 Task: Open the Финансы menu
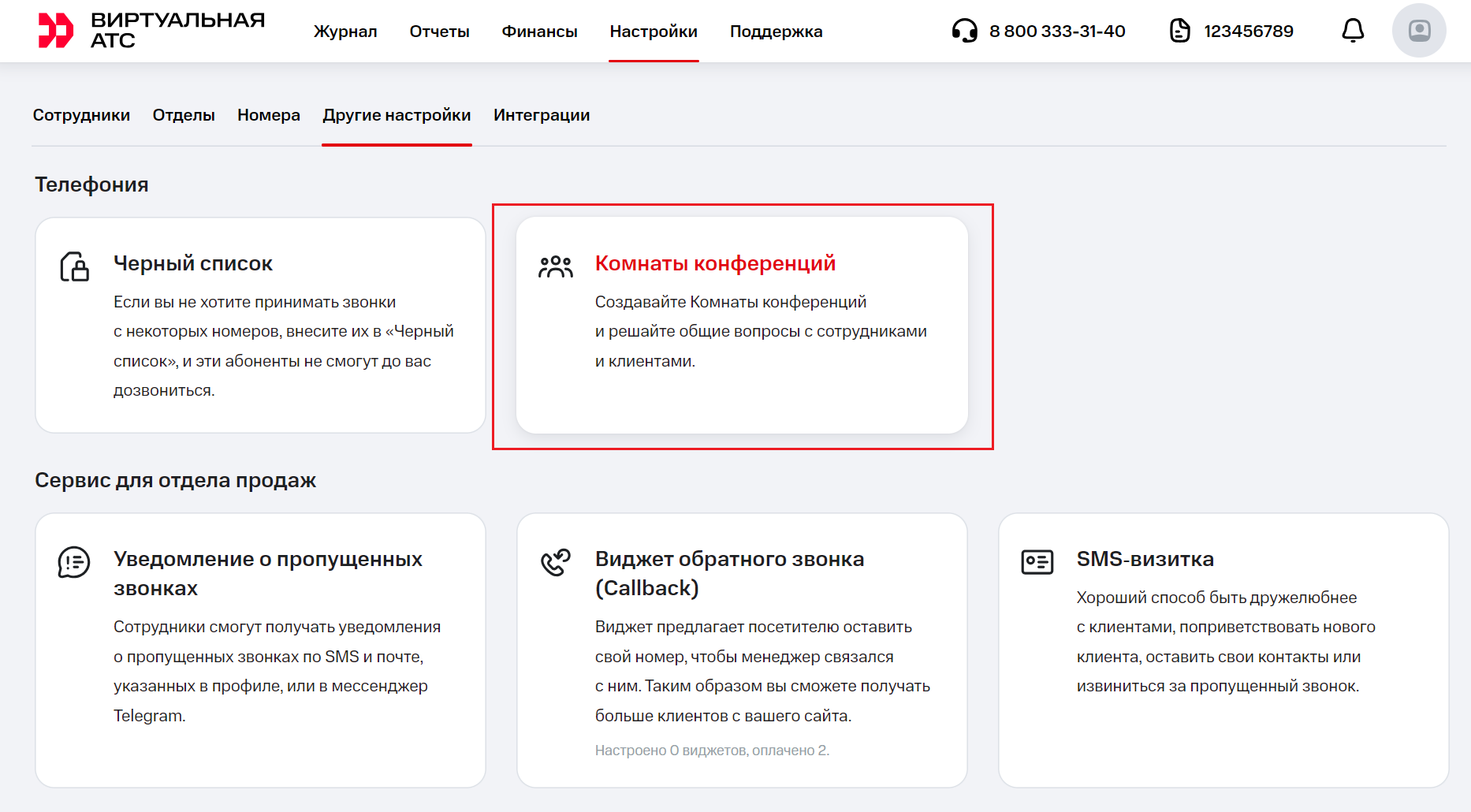point(539,32)
